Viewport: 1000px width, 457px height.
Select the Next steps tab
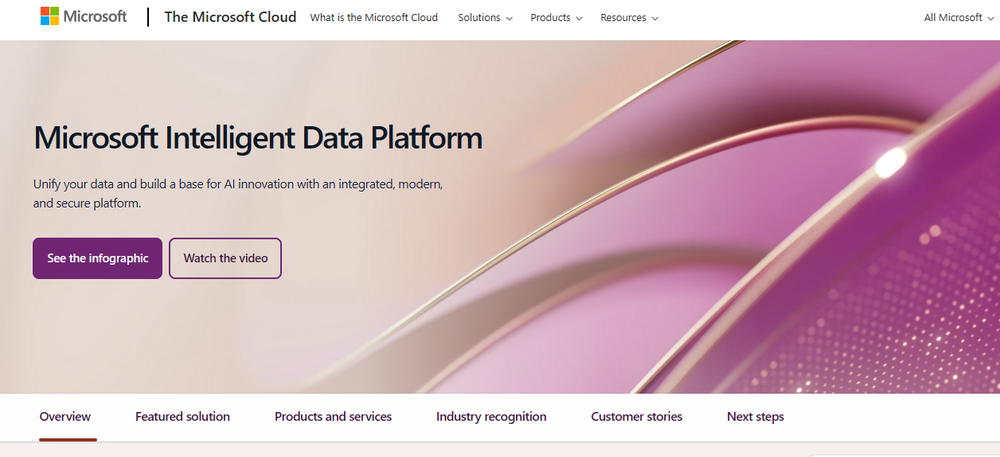pos(755,417)
